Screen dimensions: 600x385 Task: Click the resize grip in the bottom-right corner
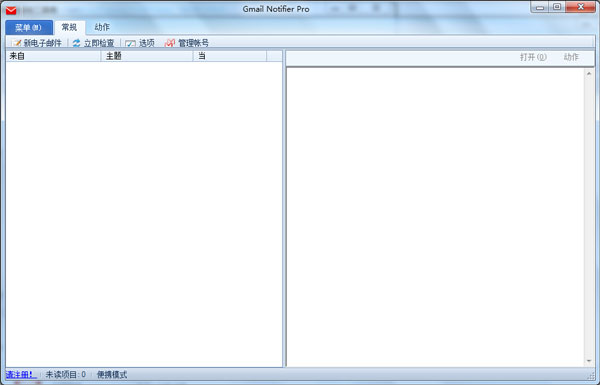591,376
